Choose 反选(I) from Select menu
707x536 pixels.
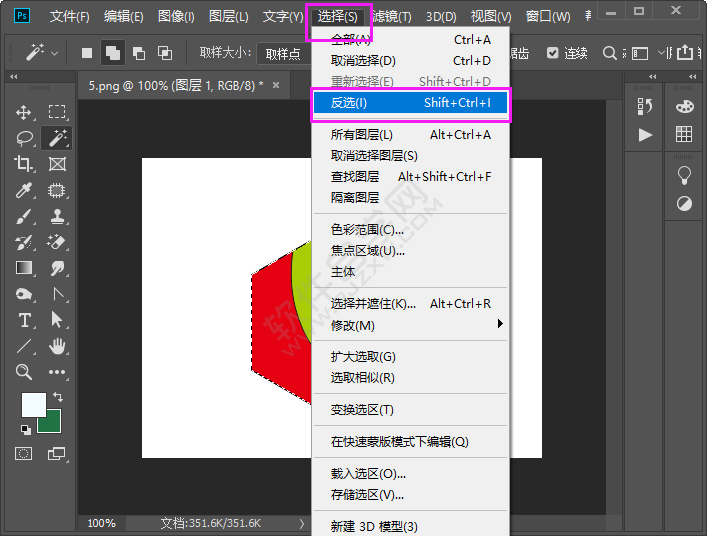point(410,103)
